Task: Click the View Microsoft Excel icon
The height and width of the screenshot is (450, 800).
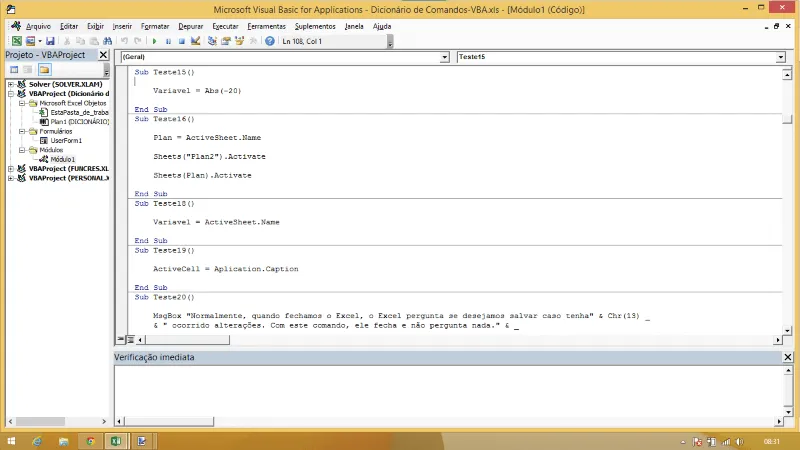Action: pos(16,41)
